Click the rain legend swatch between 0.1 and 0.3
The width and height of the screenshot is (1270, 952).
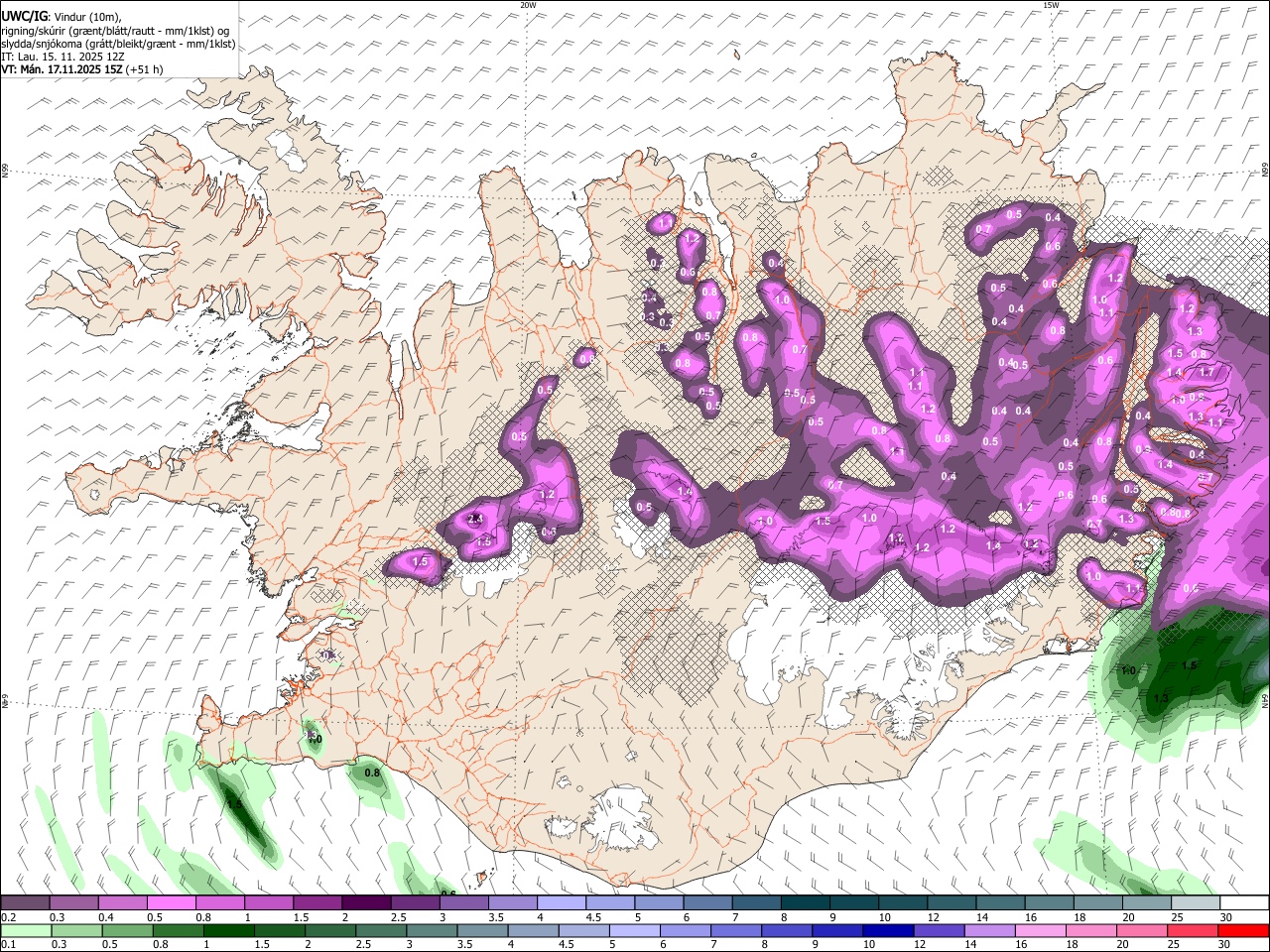click(x=26, y=930)
